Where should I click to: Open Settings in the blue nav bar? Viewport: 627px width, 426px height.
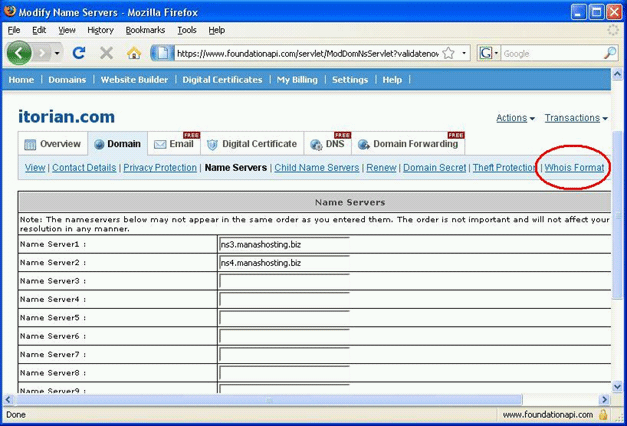point(350,80)
